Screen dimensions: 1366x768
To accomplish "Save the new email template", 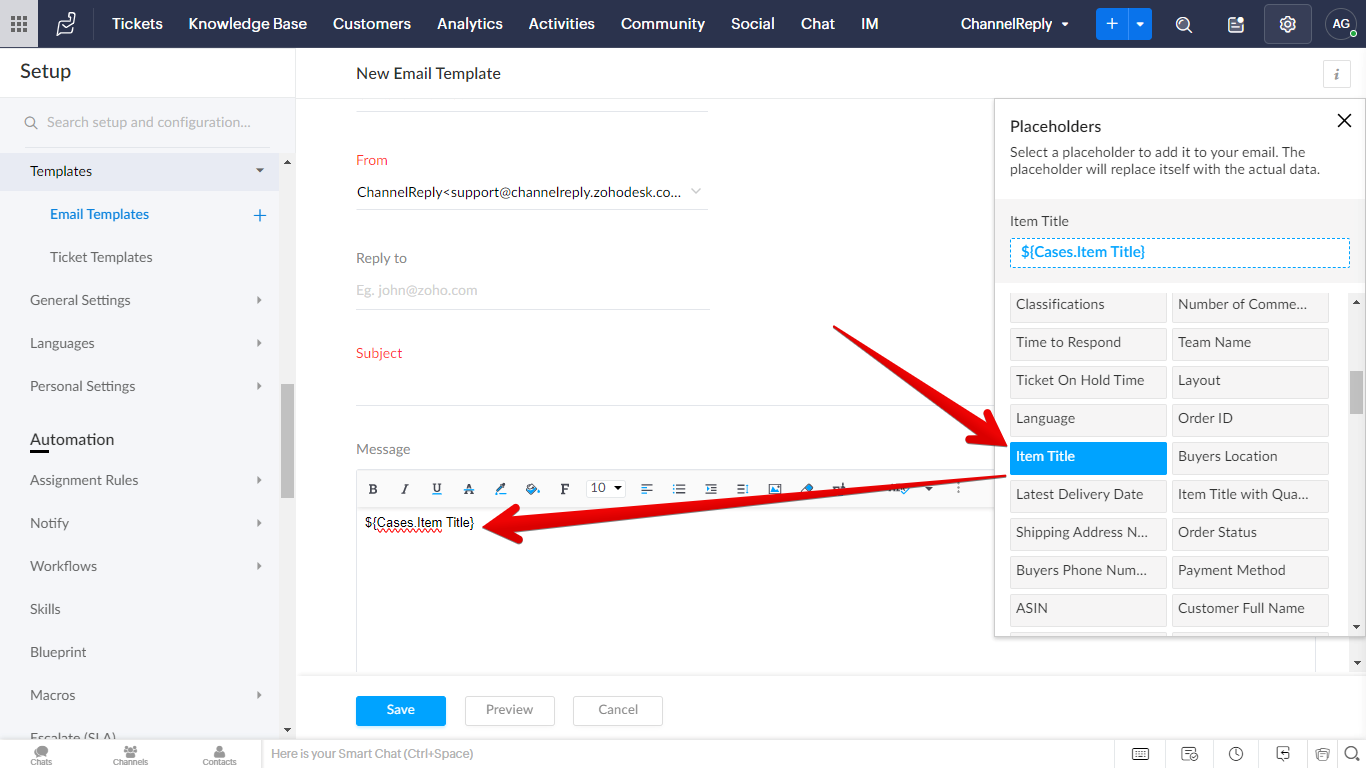I will pos(401,710).
